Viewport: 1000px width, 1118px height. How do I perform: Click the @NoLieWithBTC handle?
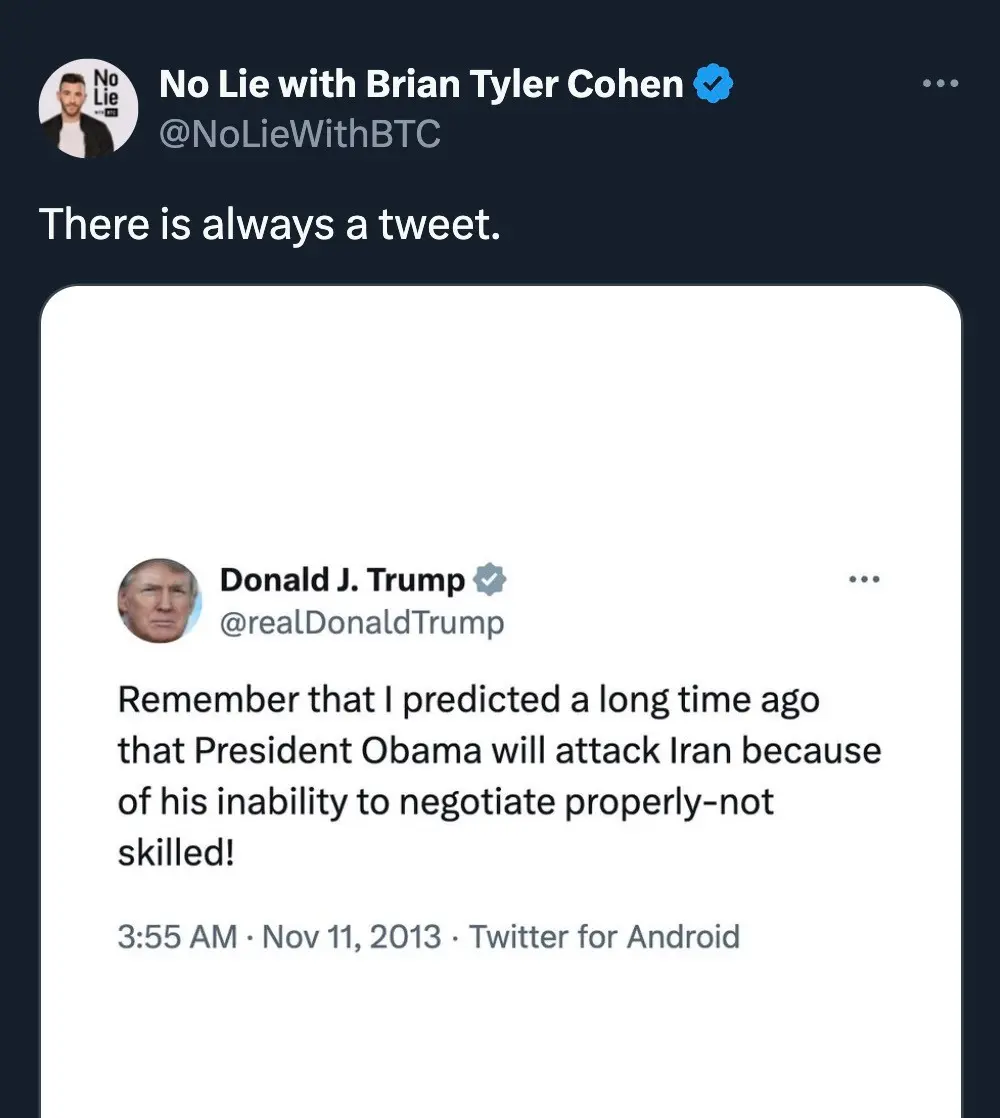300,133
